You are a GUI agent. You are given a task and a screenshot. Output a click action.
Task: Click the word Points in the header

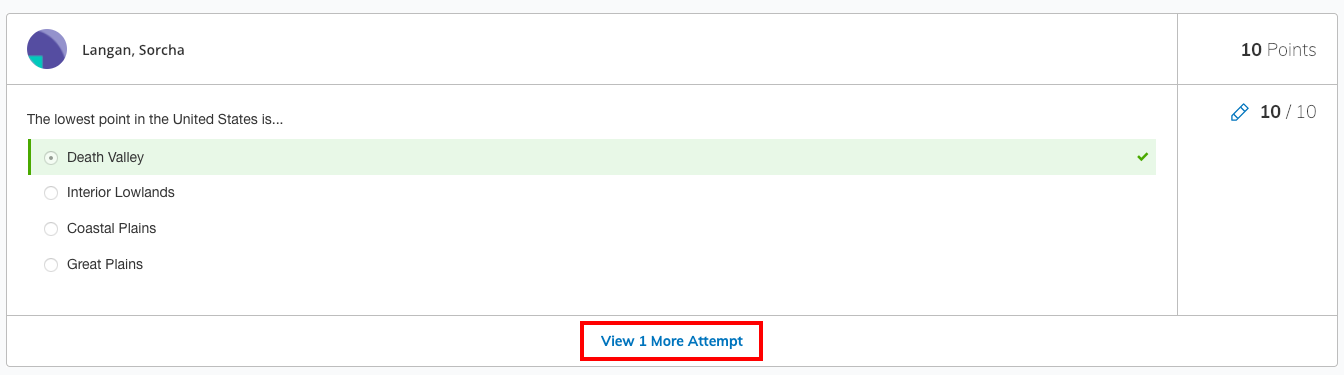pos(1292,49)
